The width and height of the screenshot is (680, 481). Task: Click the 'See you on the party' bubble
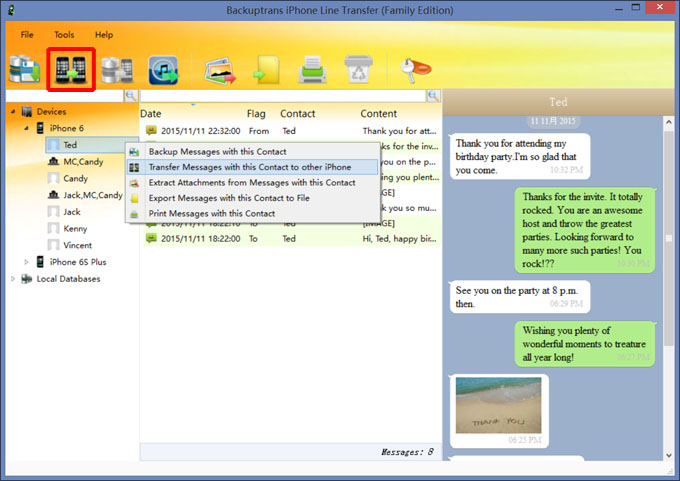tap(520, 297)
